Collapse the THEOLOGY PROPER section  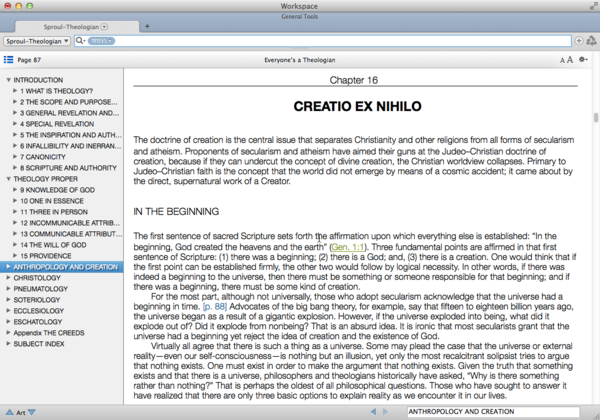[x=9, y=179]
